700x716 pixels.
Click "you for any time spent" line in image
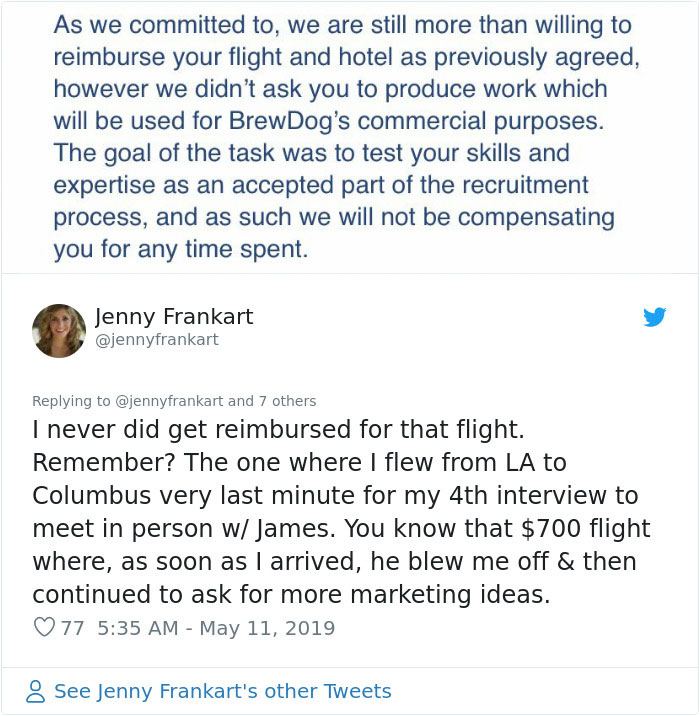(x=180, y=248)
